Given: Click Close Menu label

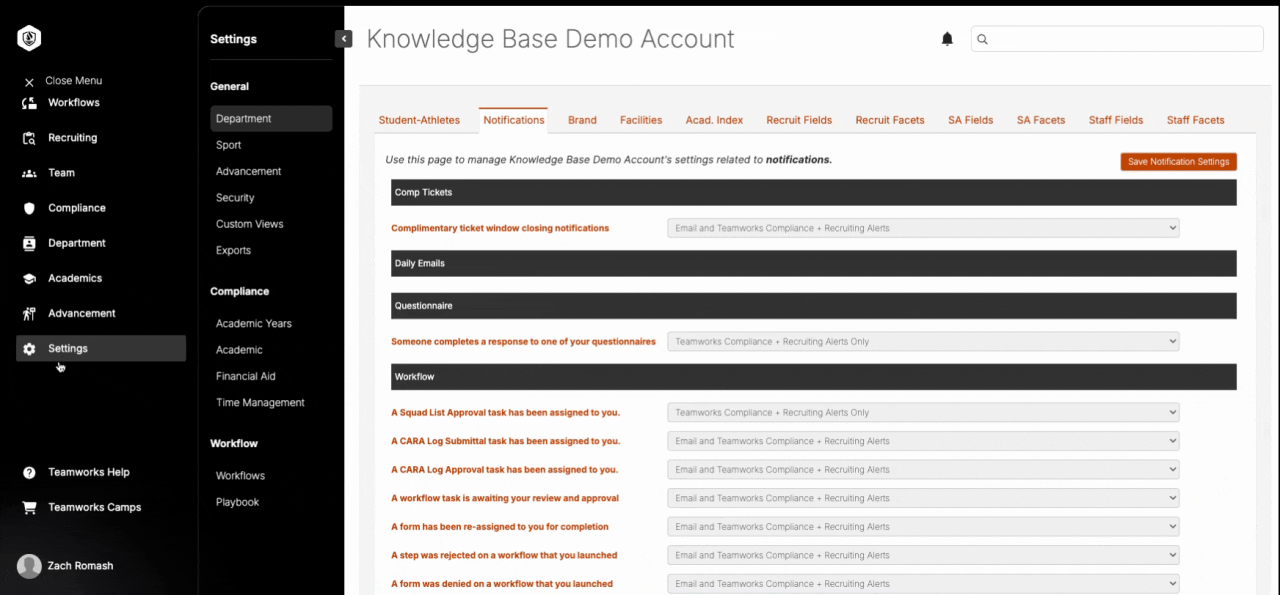Looking at the screenshot, I should click(x=74, y=81).
